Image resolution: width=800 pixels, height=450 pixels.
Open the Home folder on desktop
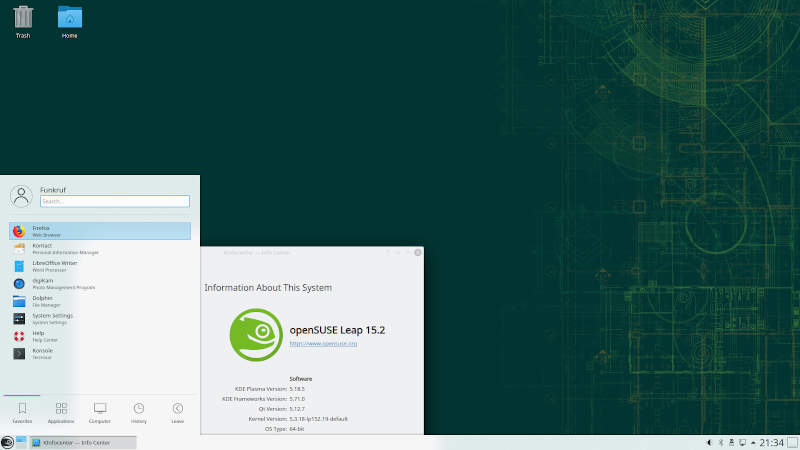[x=69, y=22]
